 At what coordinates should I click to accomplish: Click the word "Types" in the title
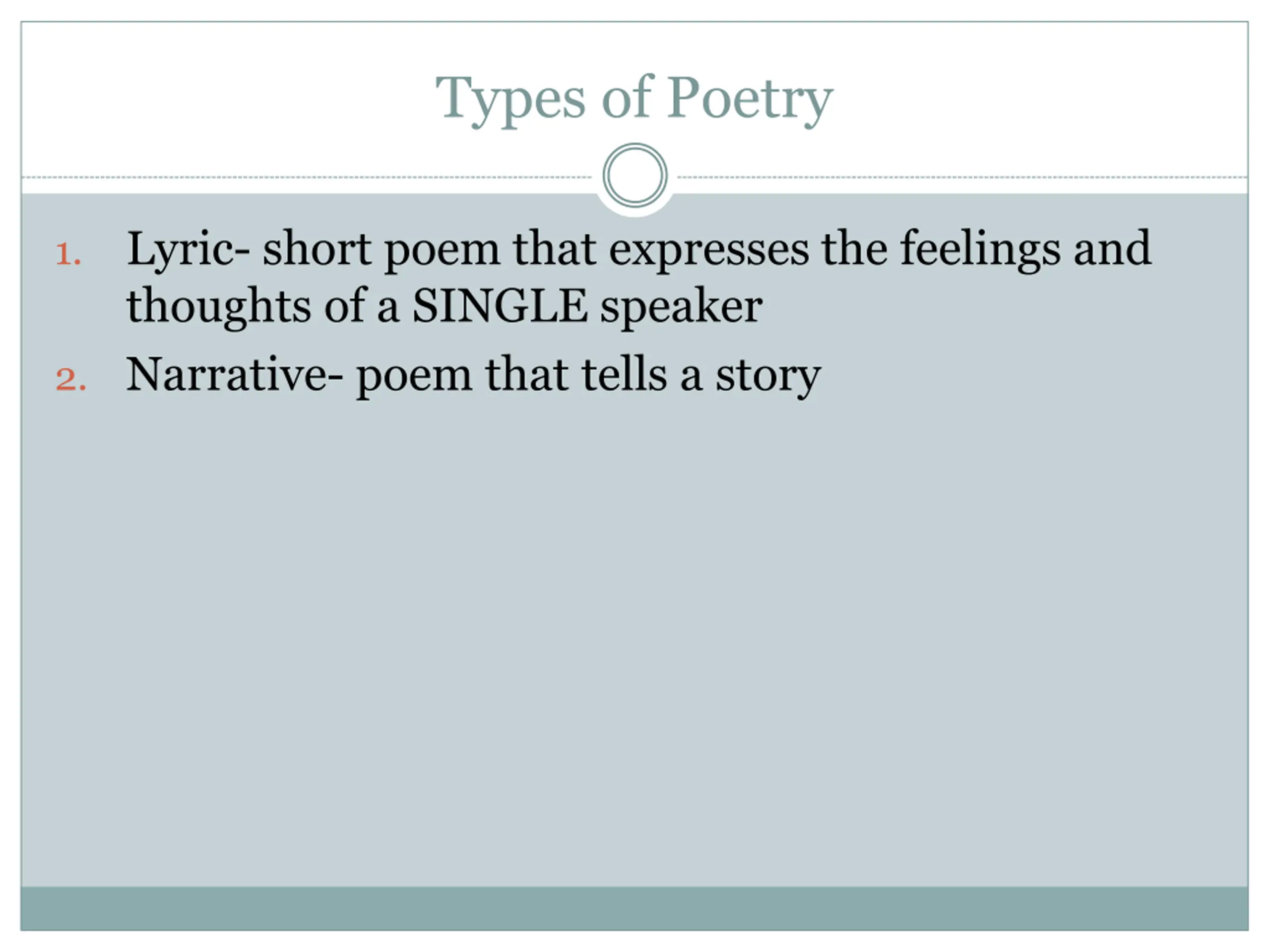tap(510, 102)
